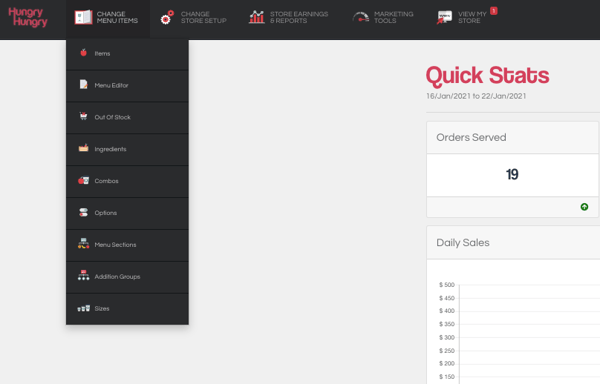Open the Marketing Tools menu
600x384 pixels.
[383, 18]
